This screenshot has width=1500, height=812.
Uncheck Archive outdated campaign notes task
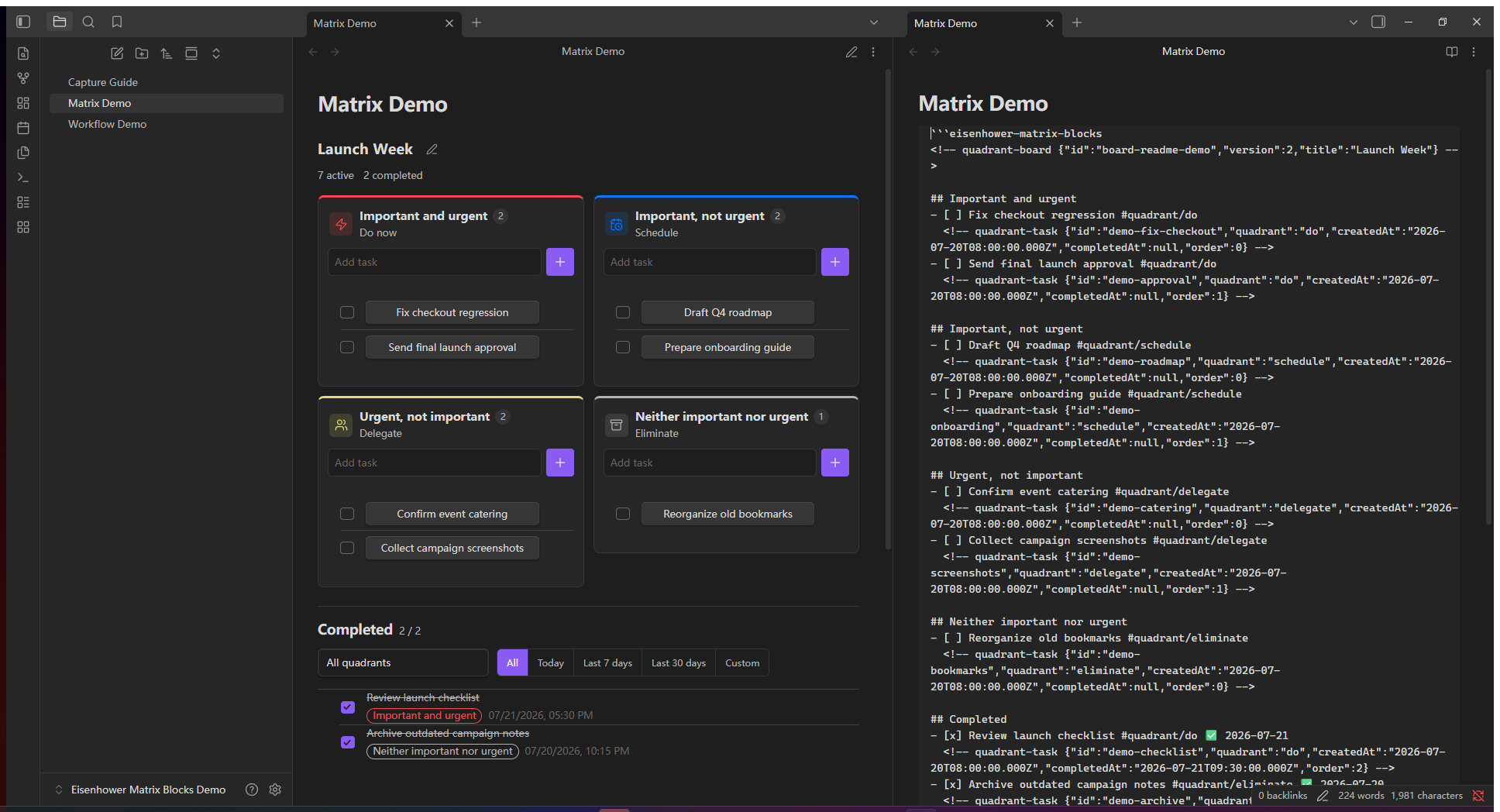click(x=348, y=742)
